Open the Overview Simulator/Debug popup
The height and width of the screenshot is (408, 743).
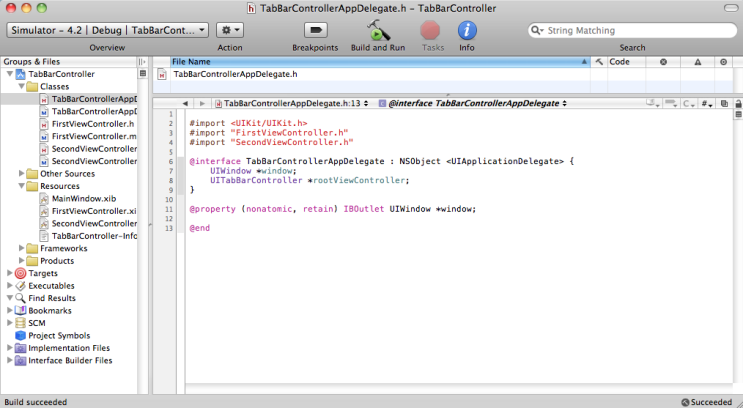pos(108,30)
